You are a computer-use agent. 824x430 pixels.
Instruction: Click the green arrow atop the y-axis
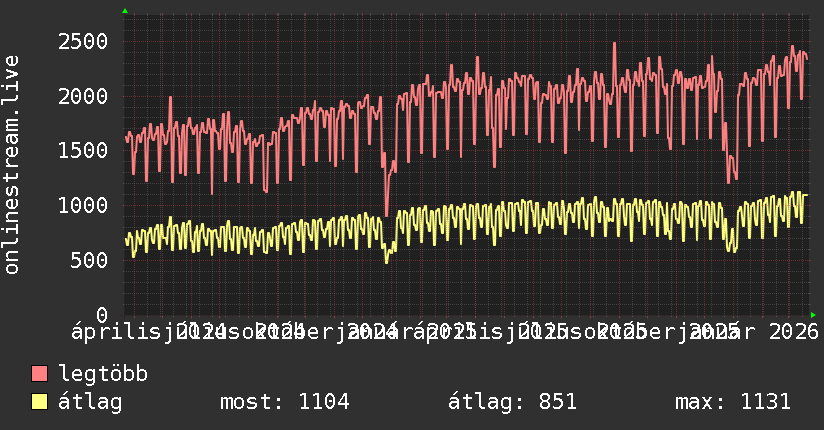click(125, 11)
